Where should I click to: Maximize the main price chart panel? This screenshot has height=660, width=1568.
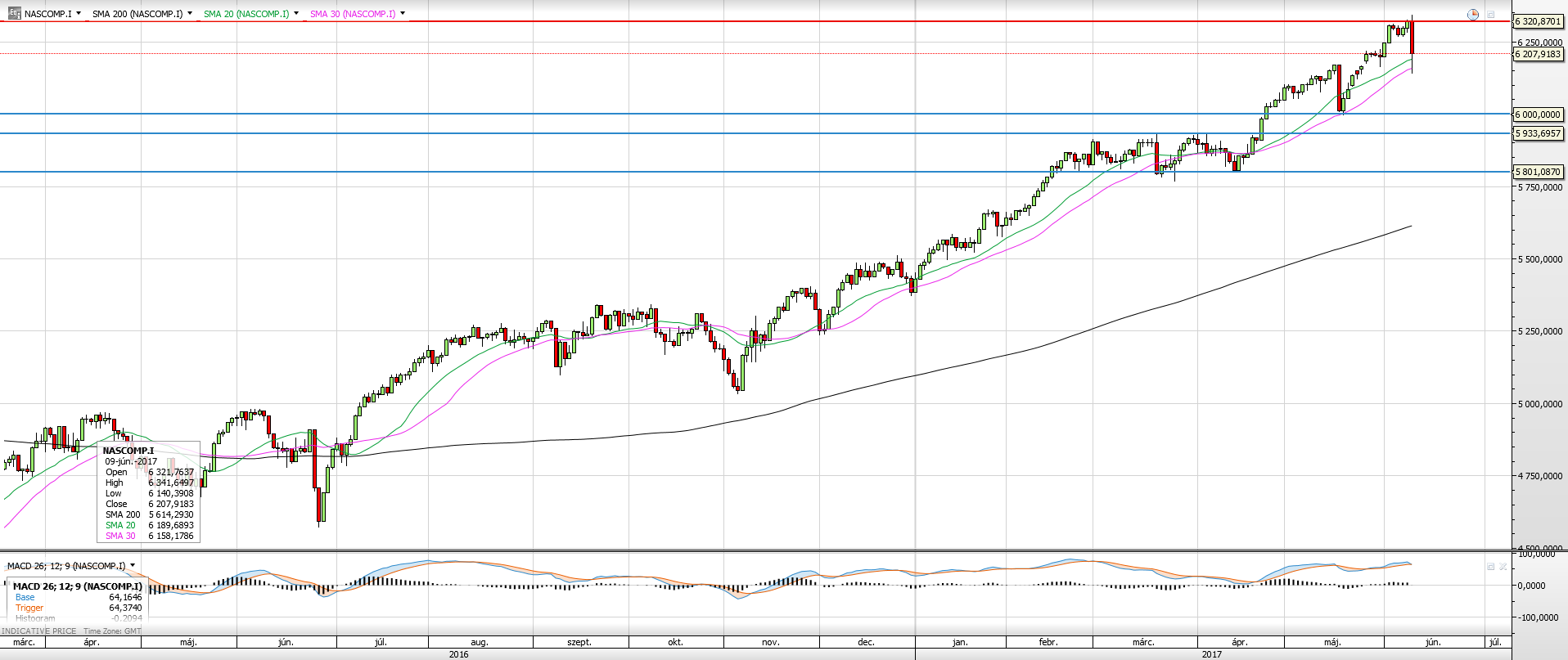click(x=1491, y=14)
